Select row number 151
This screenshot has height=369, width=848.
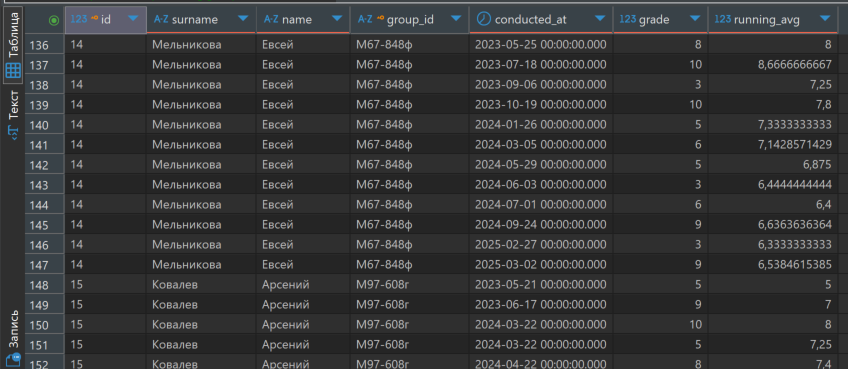point(44,345)
